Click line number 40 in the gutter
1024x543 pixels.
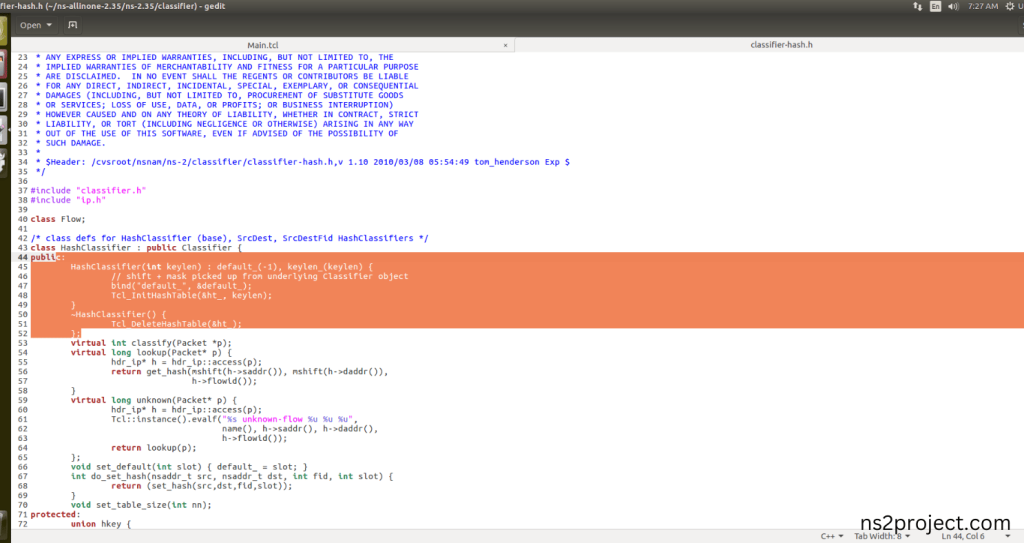tap(23, 219)
